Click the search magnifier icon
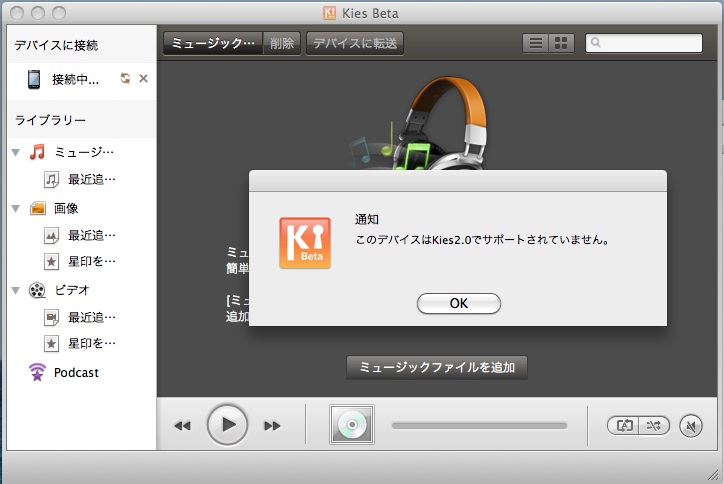724x484 pixels. (596, 42)
